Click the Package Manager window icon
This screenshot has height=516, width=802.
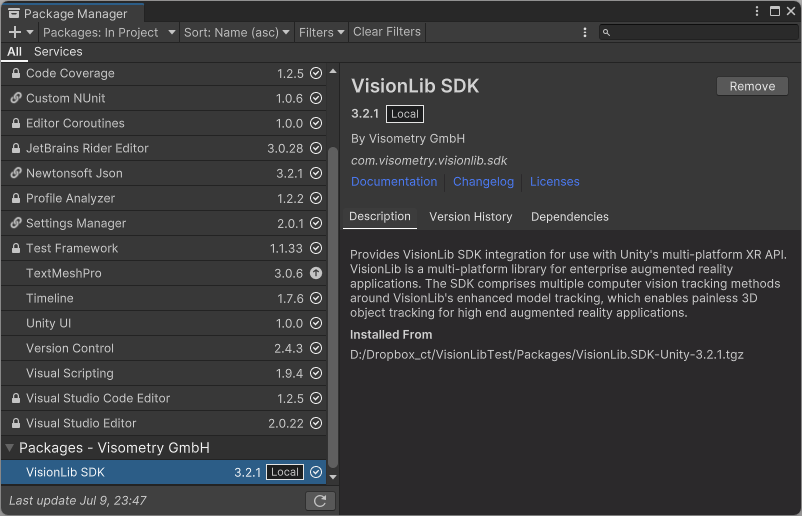coord(14,13)
